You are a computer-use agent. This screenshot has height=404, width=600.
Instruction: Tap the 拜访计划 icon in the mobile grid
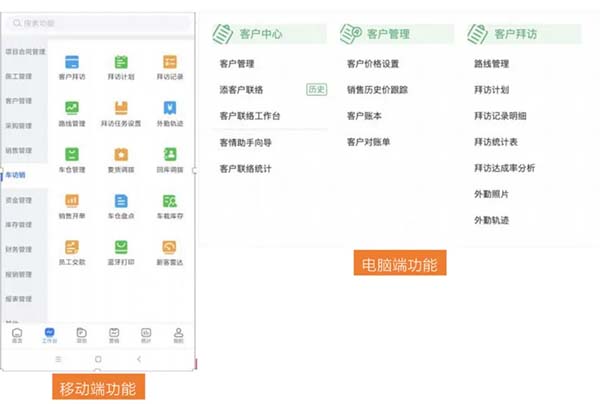coord(120,62)
